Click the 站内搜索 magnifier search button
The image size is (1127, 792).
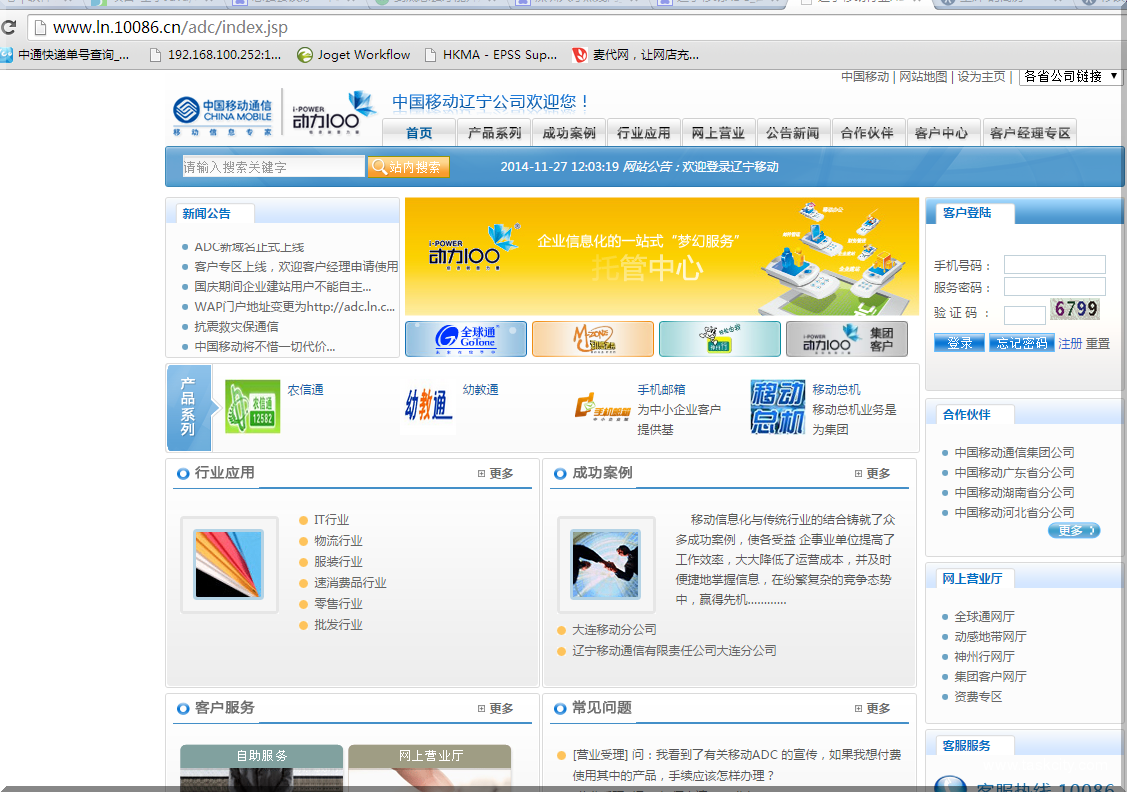[410, 166]
